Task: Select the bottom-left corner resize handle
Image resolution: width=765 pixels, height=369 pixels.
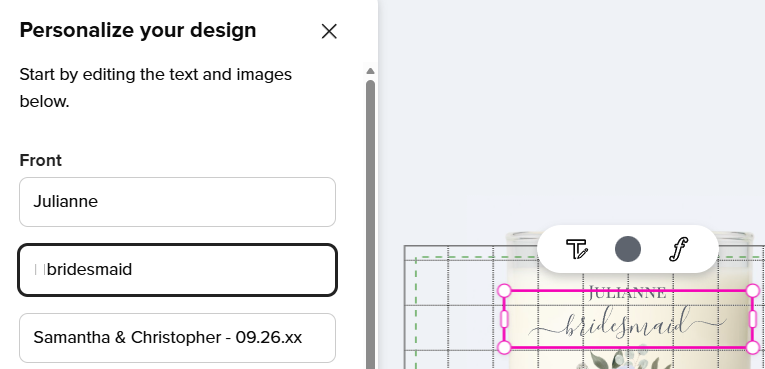Action: click(504, 348)
